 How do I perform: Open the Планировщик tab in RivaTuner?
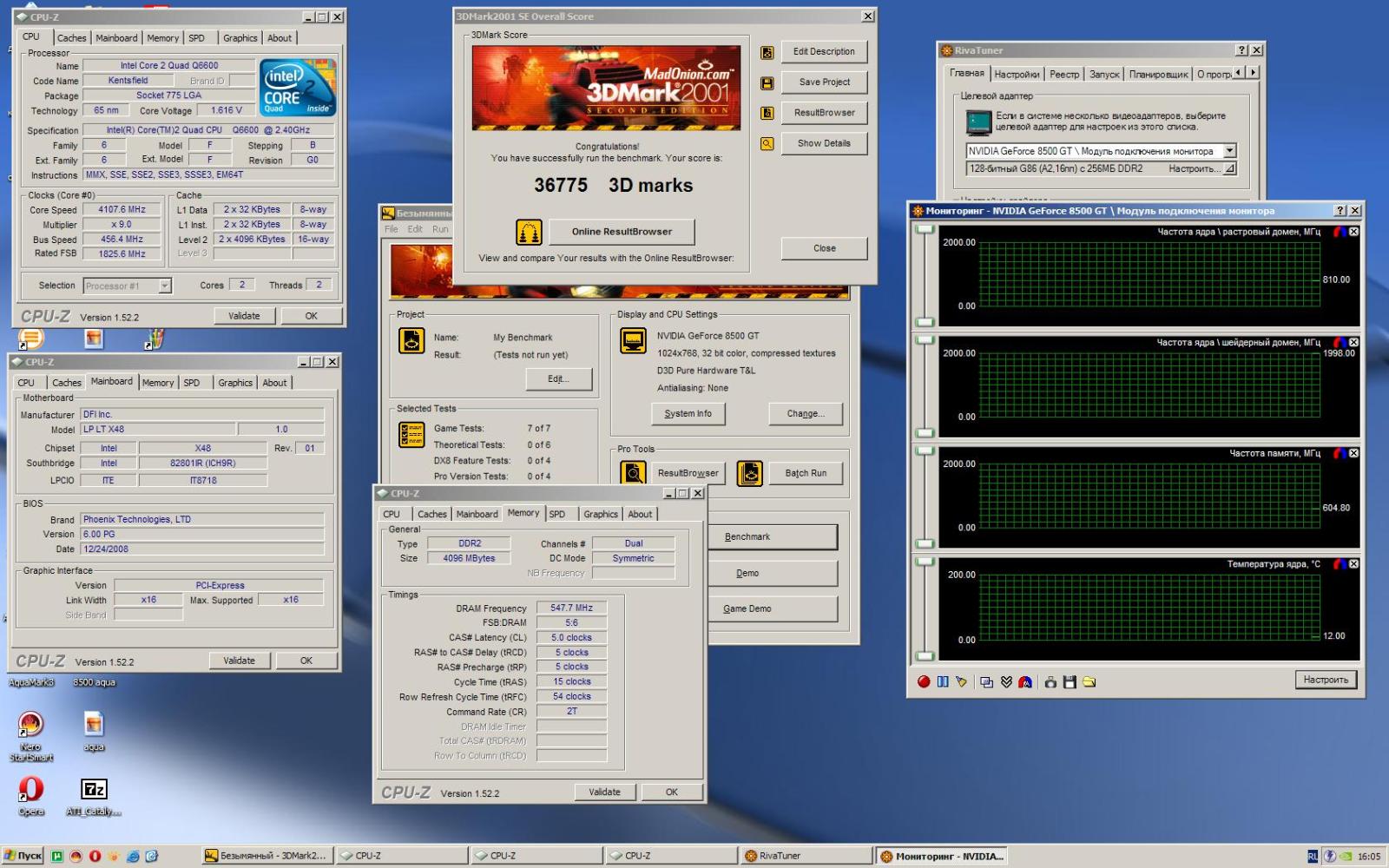point(1158,75)
